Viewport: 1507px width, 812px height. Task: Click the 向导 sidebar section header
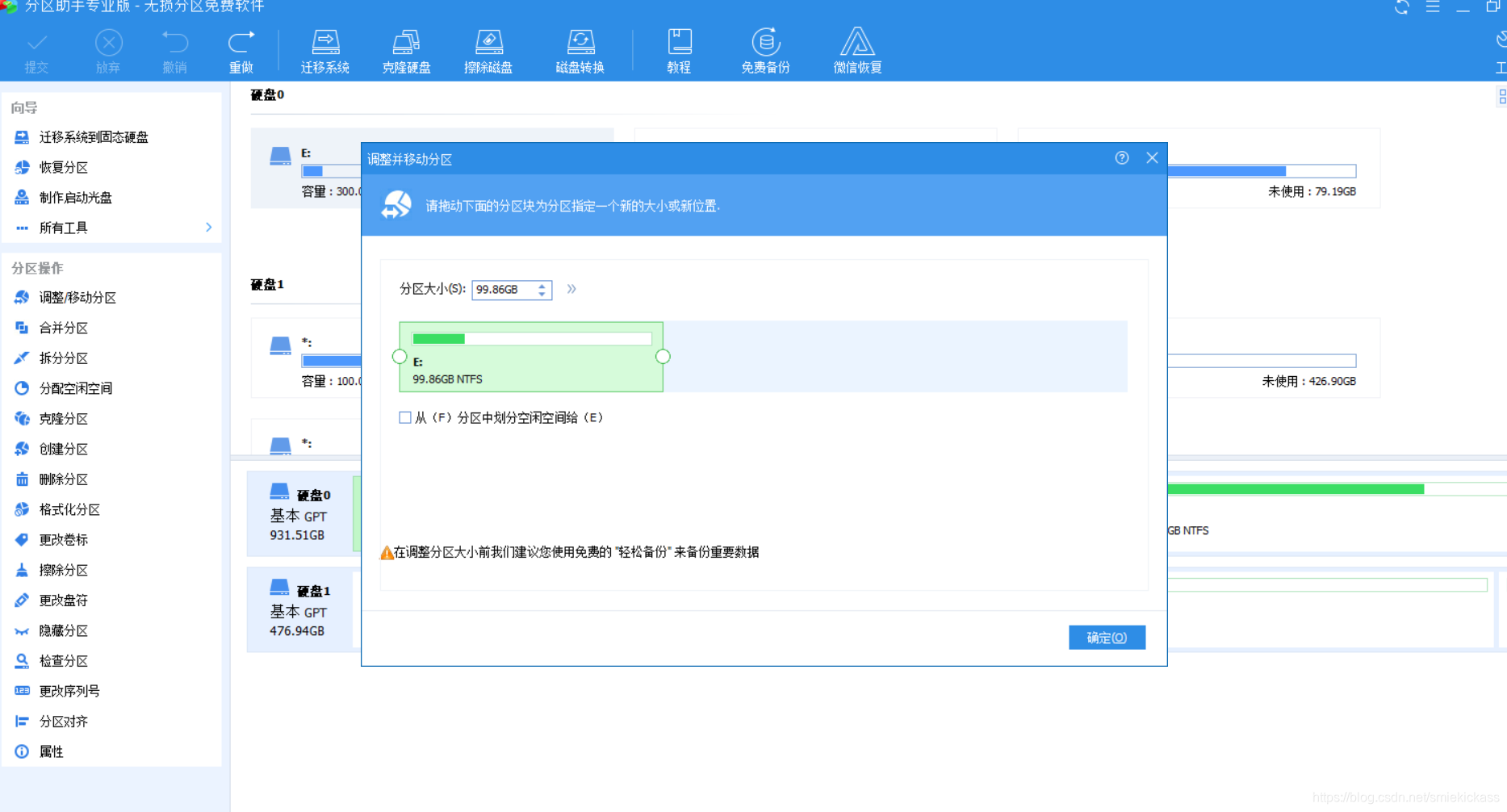click(x=24, y=107)
